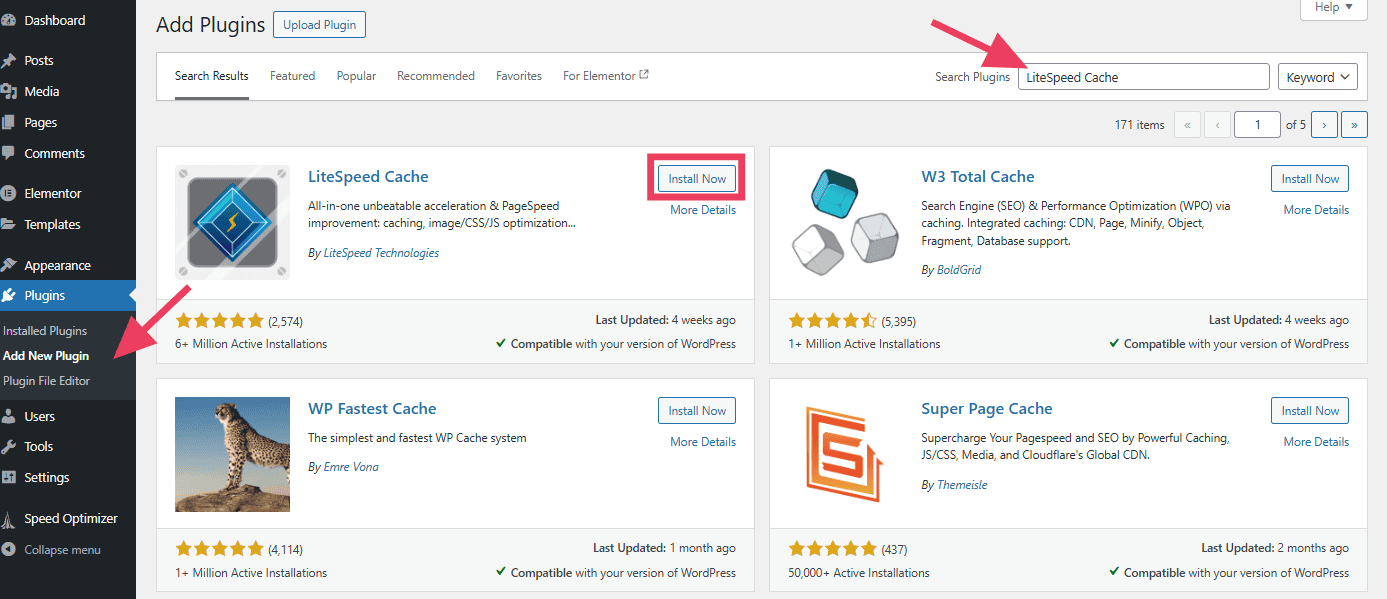
Task: Install the LiteSpeed Cache plugin
Action: click(x=697, y=178)
